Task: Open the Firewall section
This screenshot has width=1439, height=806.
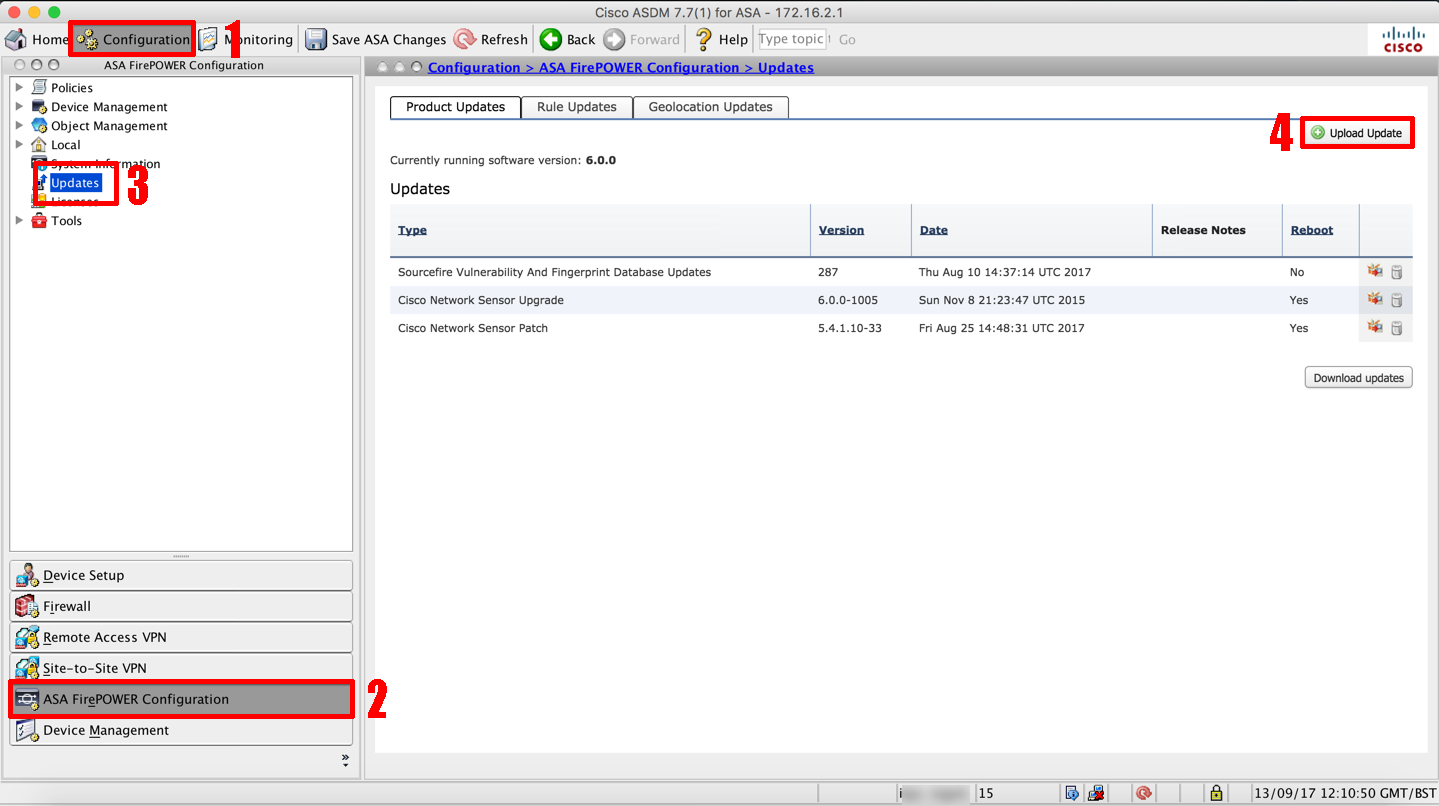Action: pyautogui.click(x=181, y=606)
